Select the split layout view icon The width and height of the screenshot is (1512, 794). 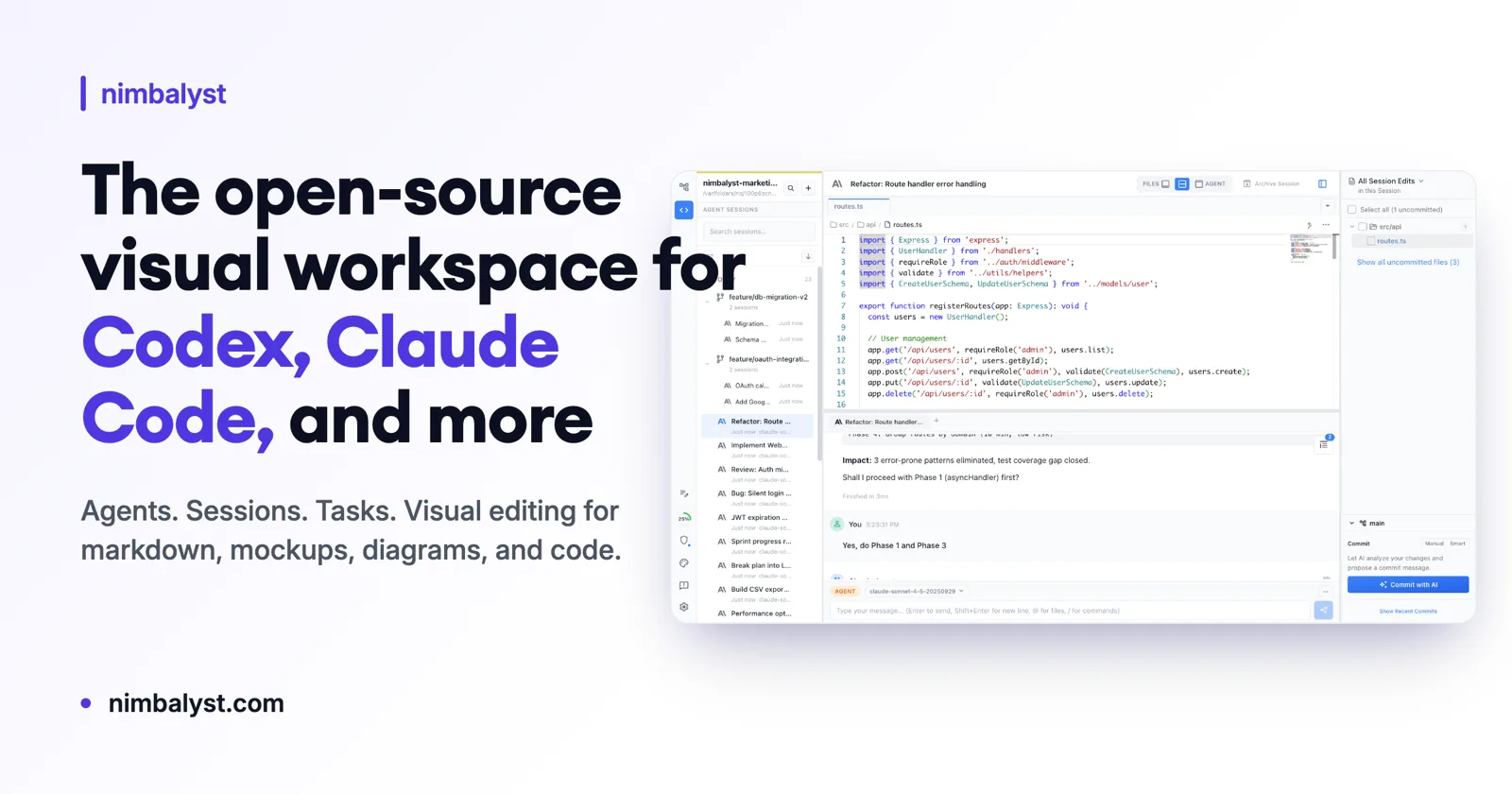1182,184
